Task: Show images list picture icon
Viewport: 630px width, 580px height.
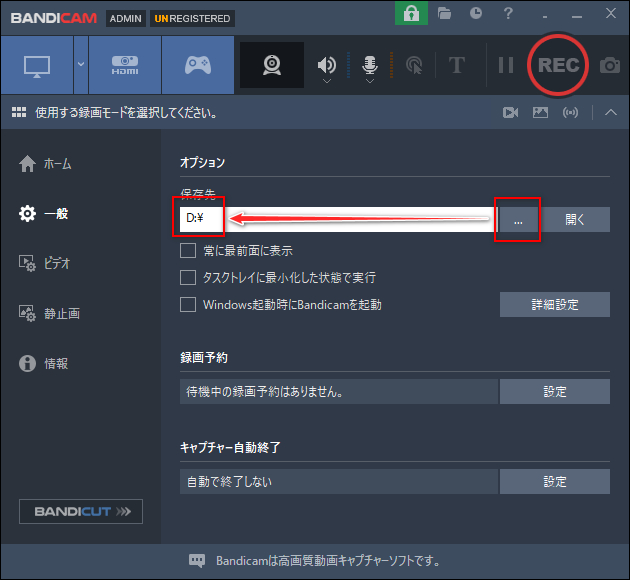Action: pos(540,112)
